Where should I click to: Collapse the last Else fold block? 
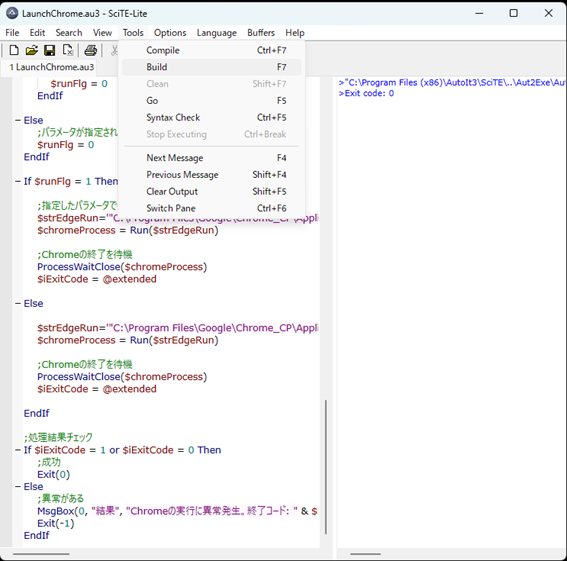click(x=18, y=487)
